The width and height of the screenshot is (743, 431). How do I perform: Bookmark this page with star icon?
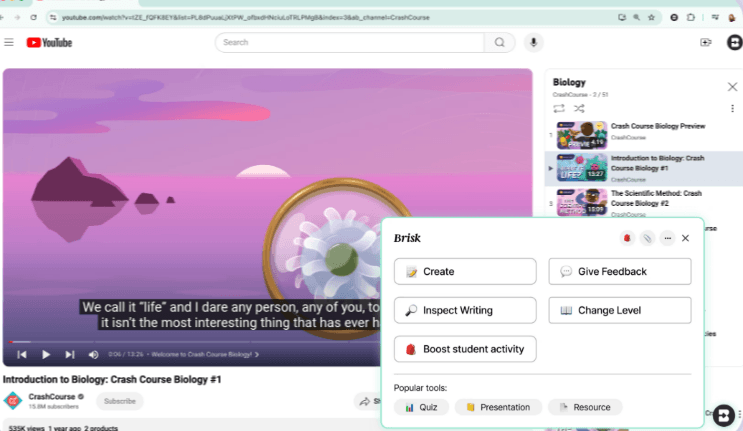652,18
